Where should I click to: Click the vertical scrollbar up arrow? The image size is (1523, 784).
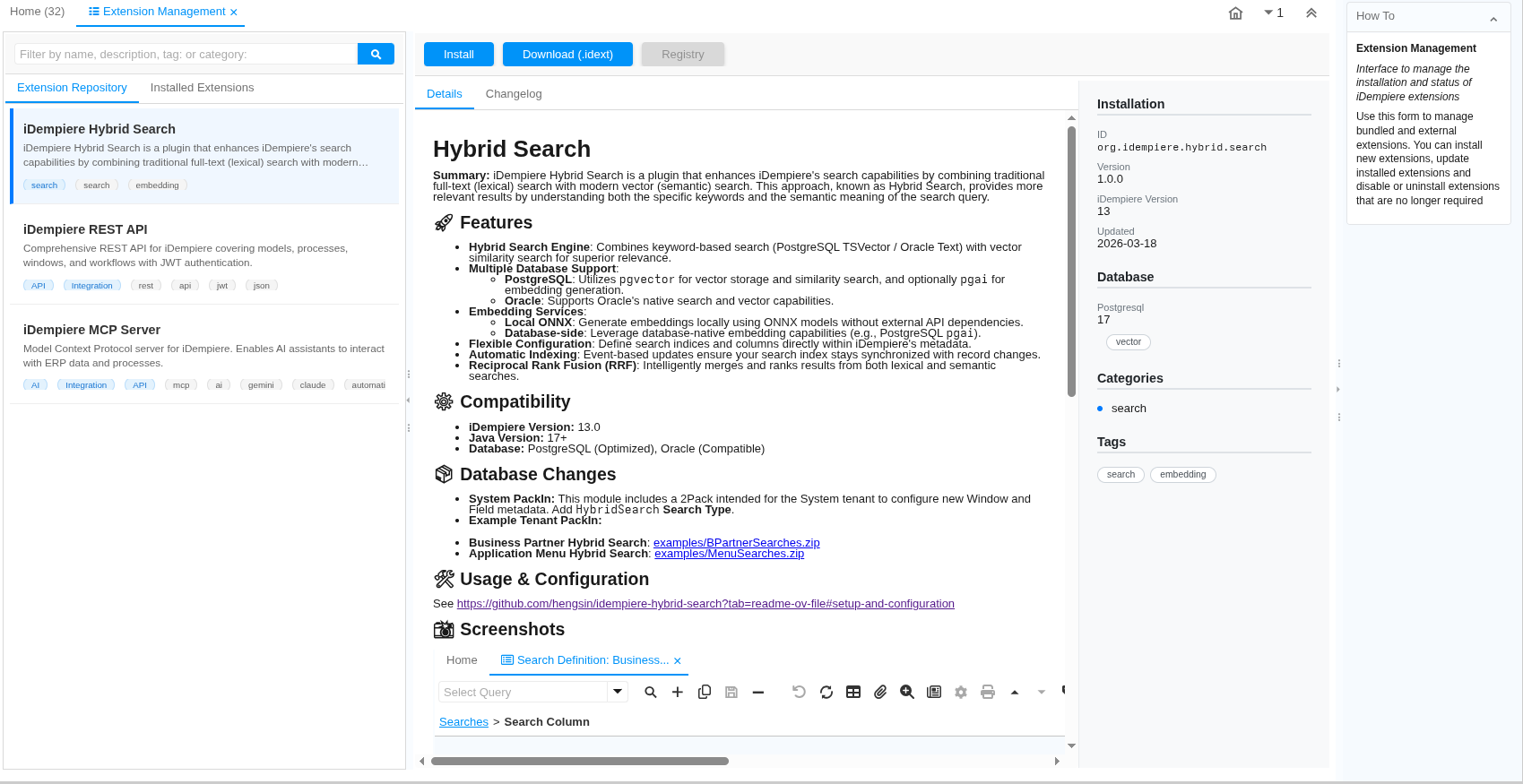1071,118
